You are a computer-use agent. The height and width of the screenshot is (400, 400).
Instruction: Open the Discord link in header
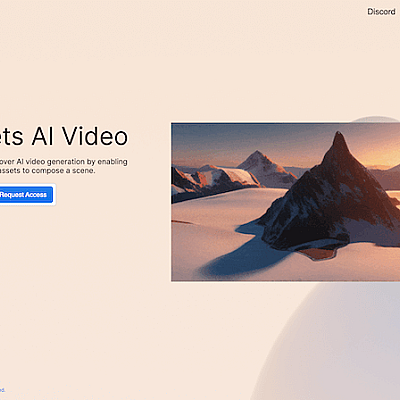381,12
